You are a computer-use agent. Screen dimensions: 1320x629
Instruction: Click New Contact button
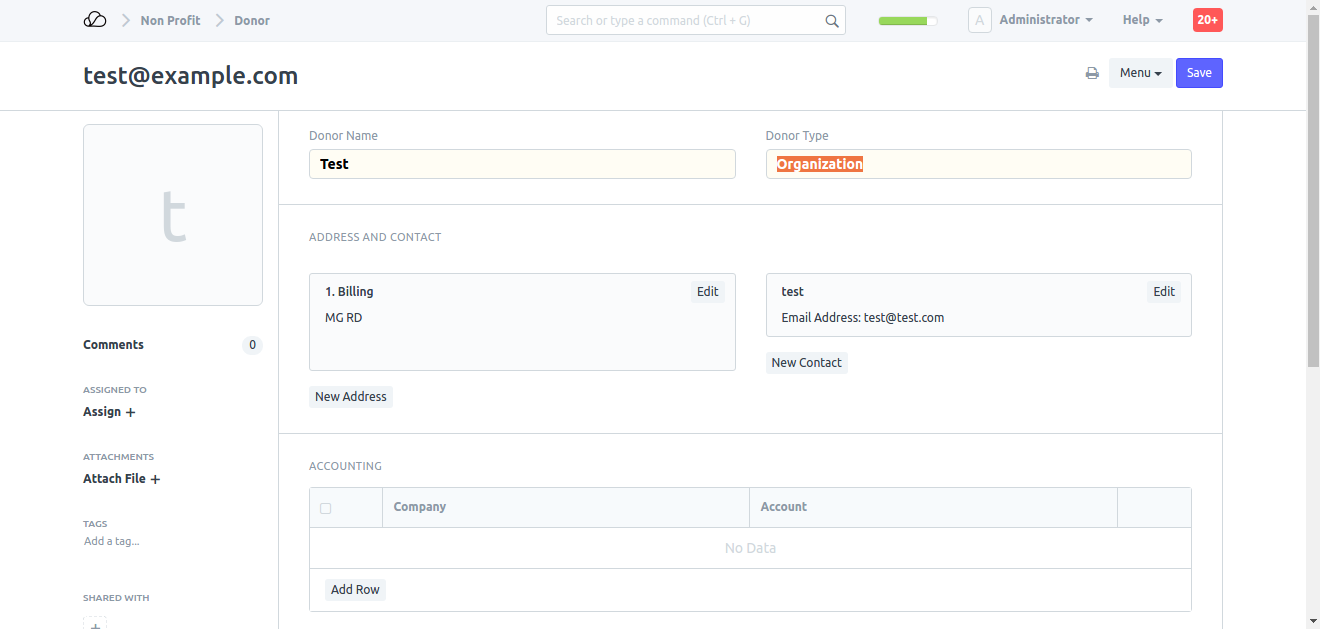806,363
